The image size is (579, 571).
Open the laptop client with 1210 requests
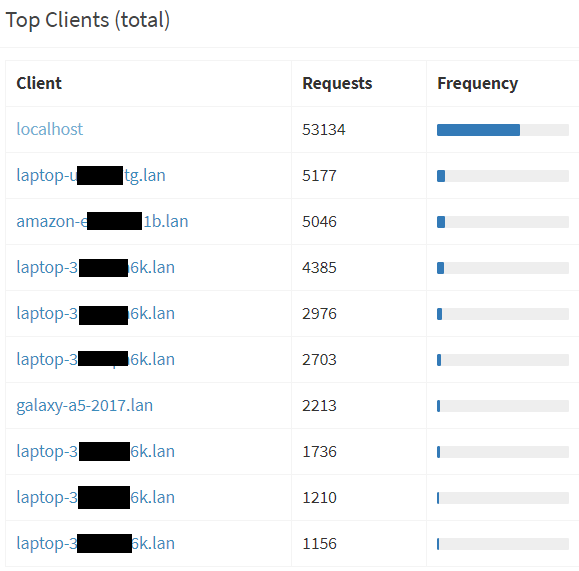point(95,498)
